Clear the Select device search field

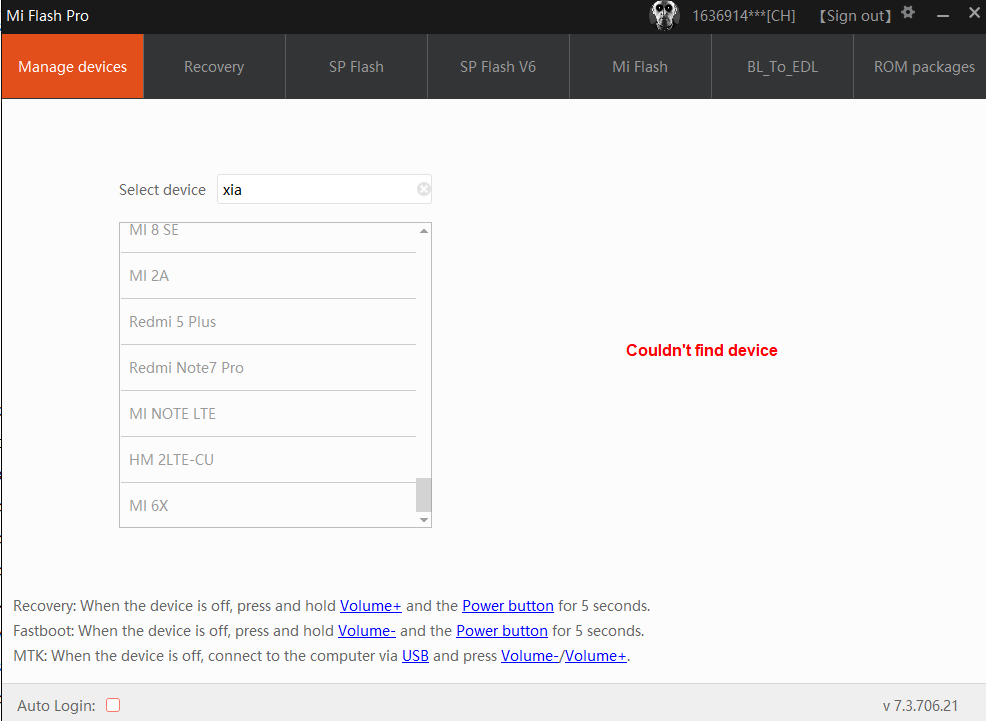[x=424, y=189]
